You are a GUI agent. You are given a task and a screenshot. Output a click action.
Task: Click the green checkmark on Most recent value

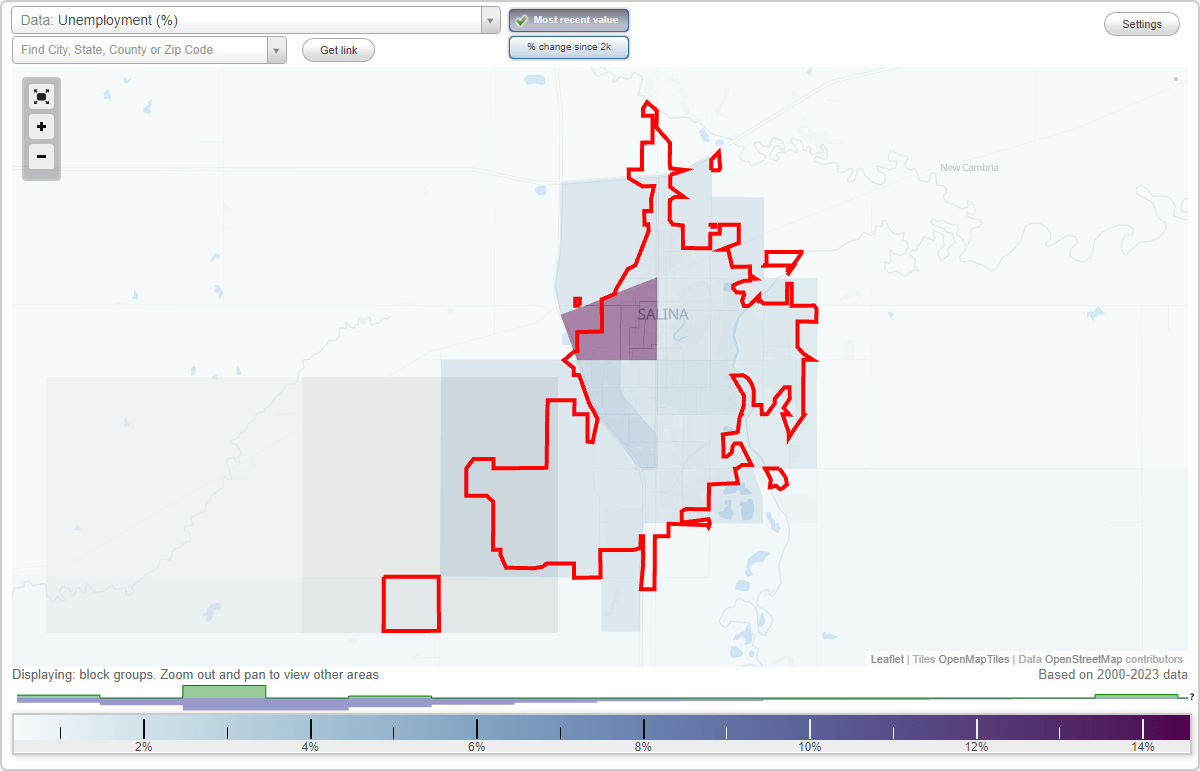click(x=520, y=20)
